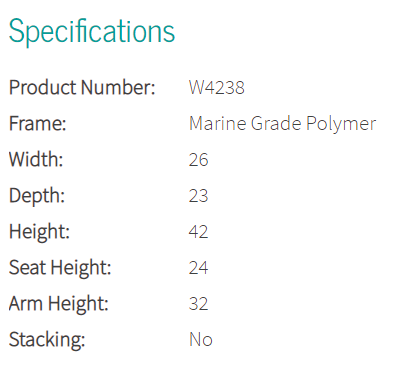Select the Marine Grade Polymer text
This screenshot has width=398, height=385.
click(x=283, y=124)
